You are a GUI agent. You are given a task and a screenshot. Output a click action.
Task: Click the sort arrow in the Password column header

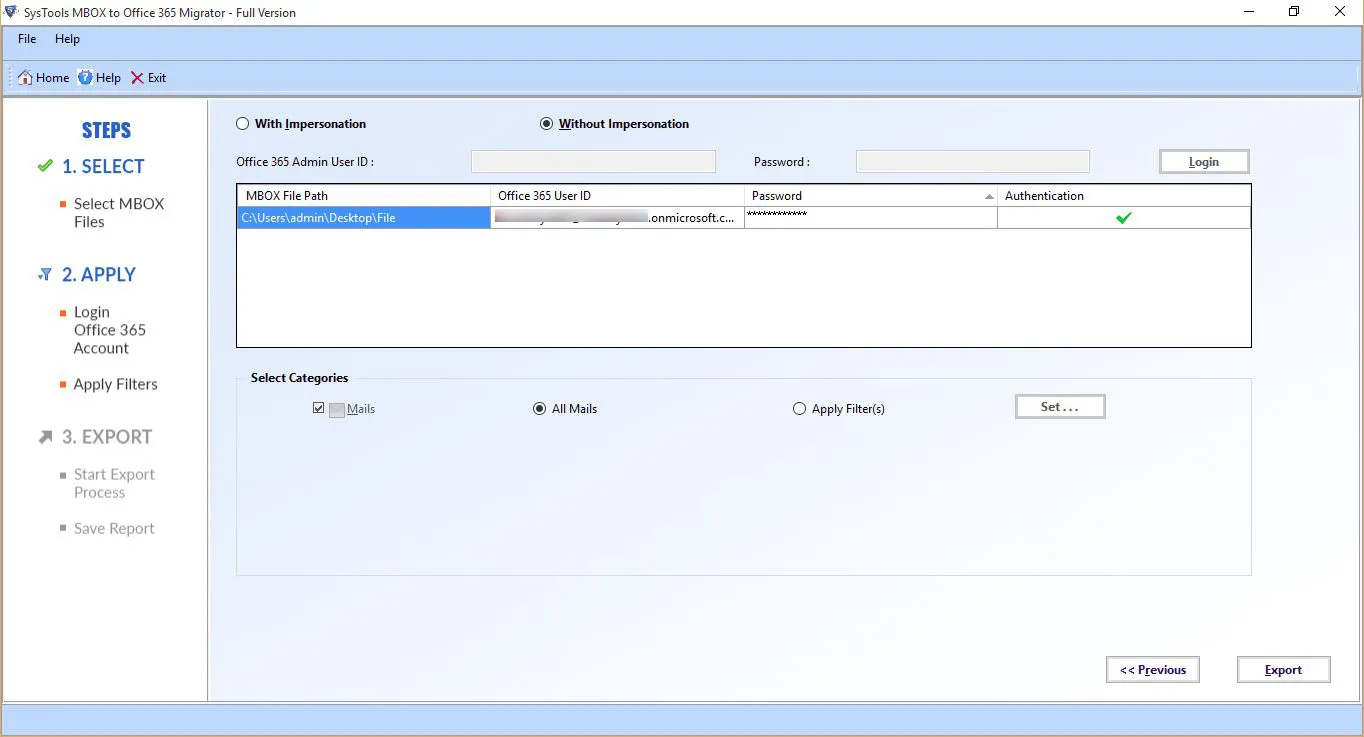click(x=989, y=196)
